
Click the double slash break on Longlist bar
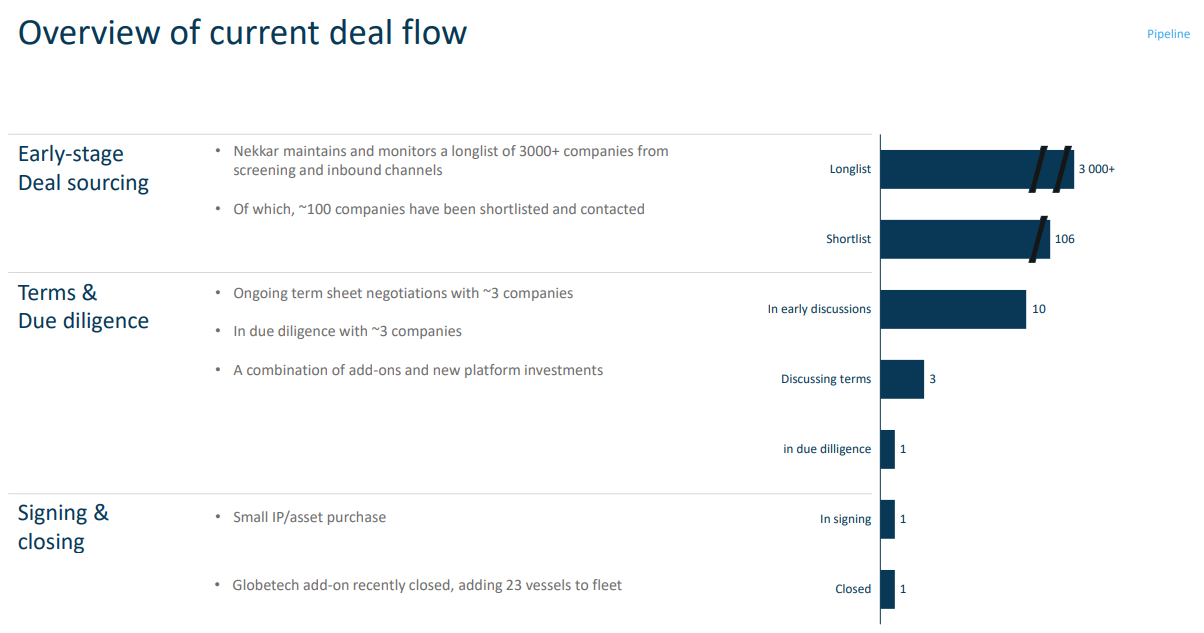click(x=1051, y=169)
